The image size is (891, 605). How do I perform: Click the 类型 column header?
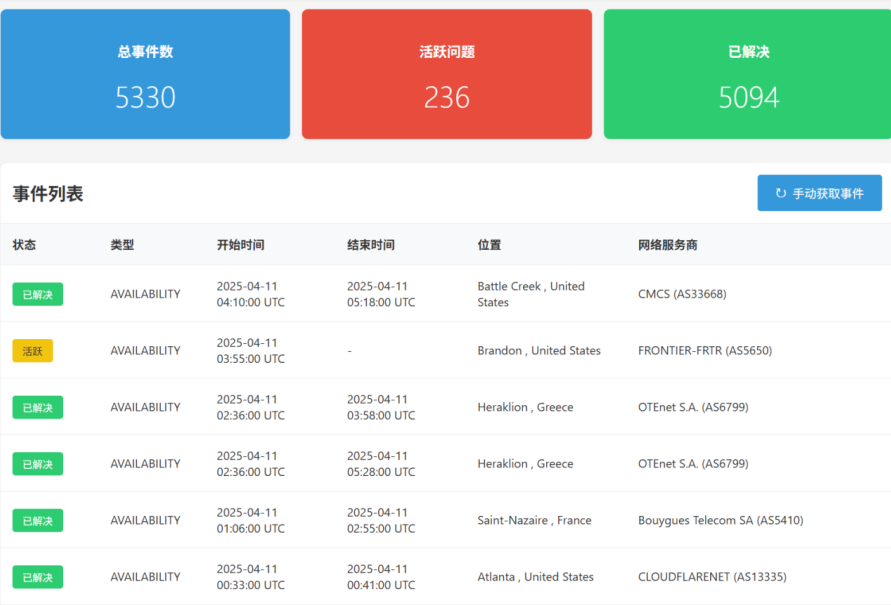[x=122, y=245]
